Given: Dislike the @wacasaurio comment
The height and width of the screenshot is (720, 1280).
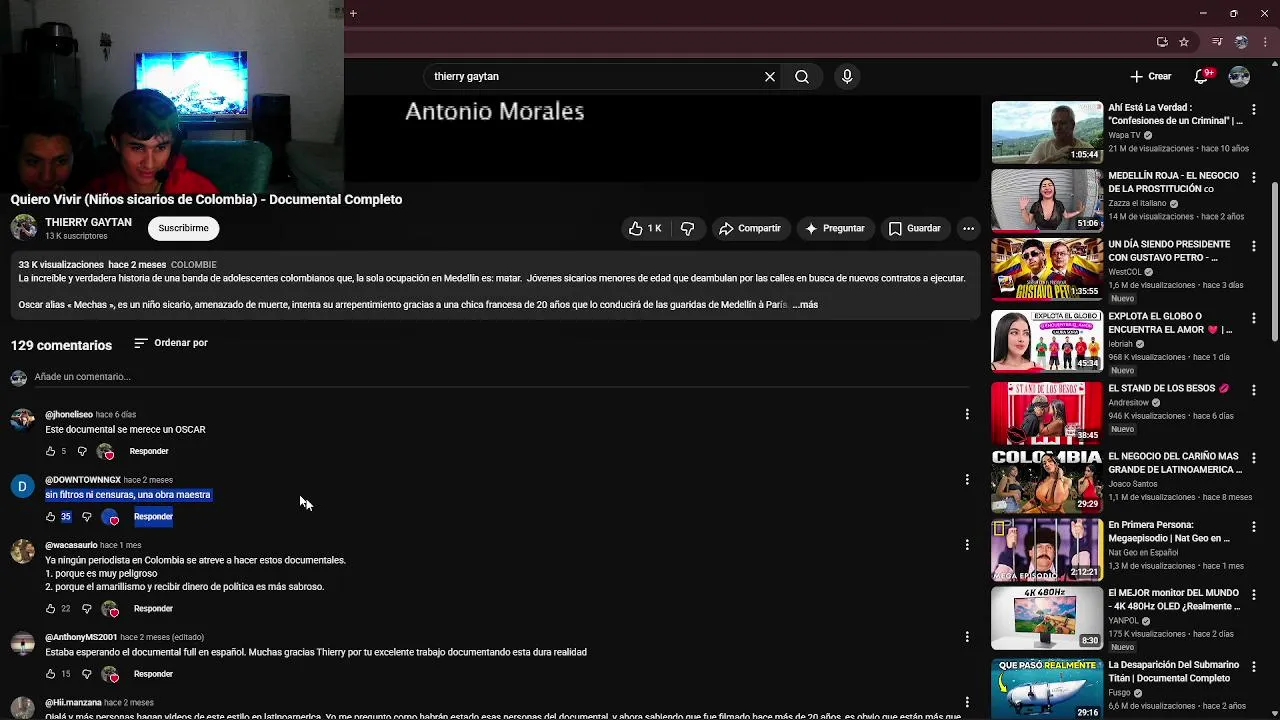Looking at the screenshot, I should 86,608.
